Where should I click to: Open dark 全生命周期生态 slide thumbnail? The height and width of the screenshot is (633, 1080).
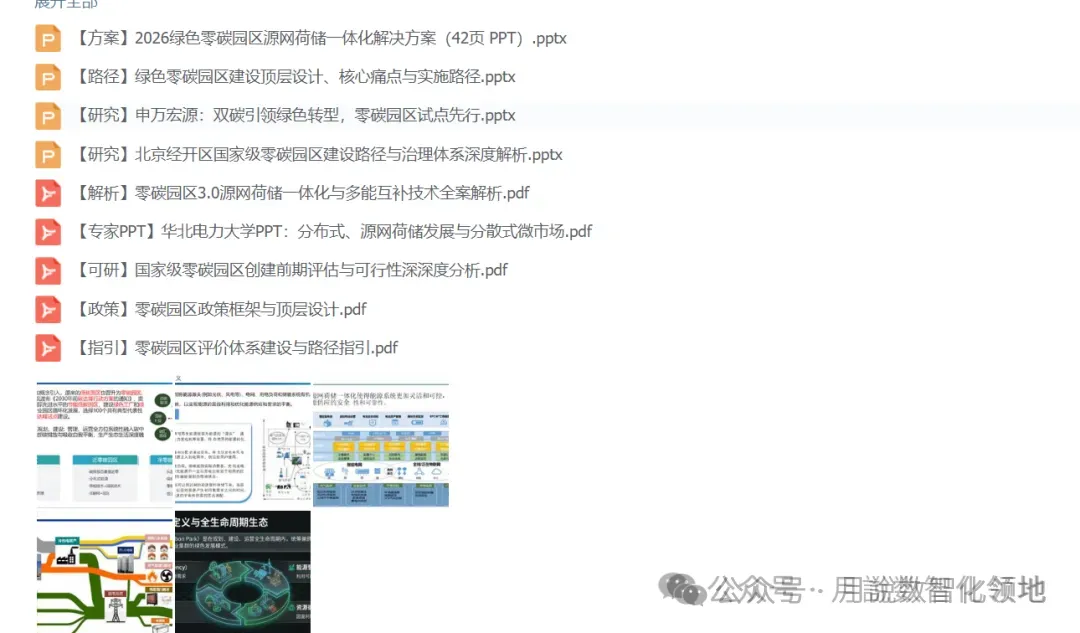[242, 572]
